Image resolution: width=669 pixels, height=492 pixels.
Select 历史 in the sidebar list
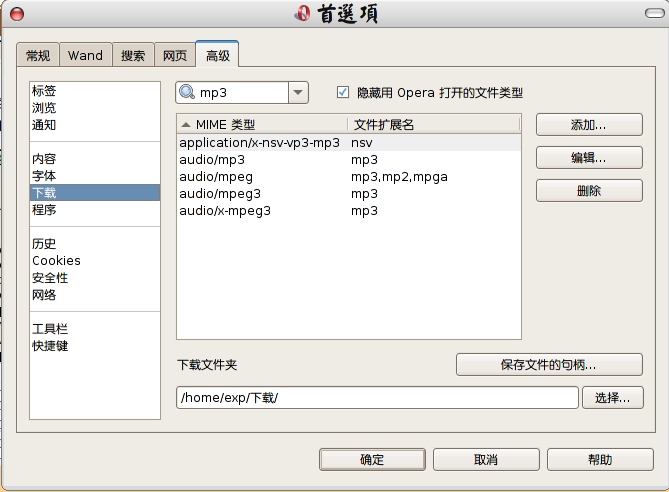[x=95, y=244]
